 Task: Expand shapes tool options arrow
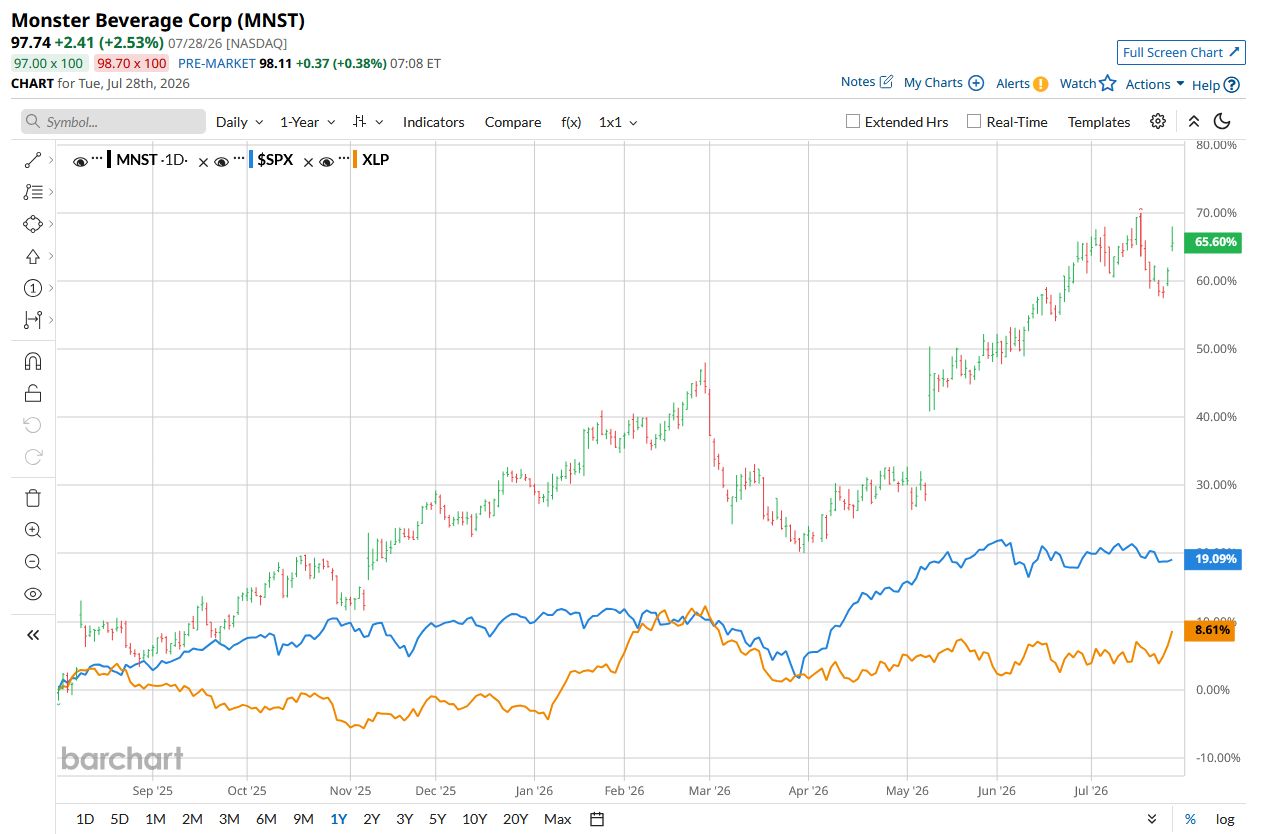tap(51, 224)
